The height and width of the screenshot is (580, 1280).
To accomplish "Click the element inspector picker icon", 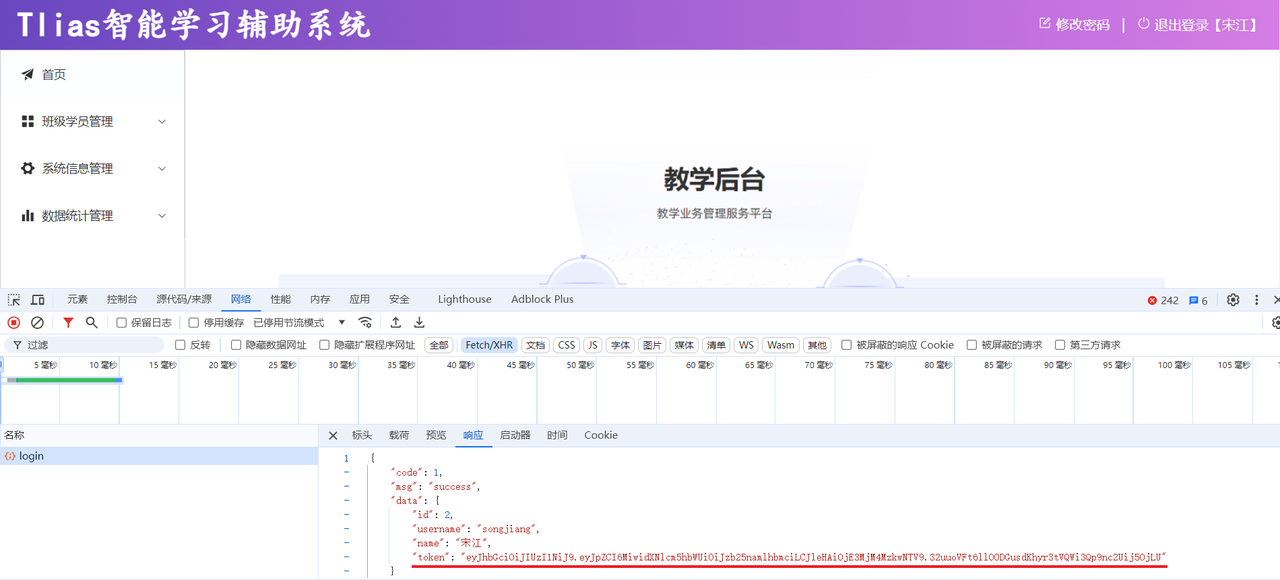I will point(14,300).
